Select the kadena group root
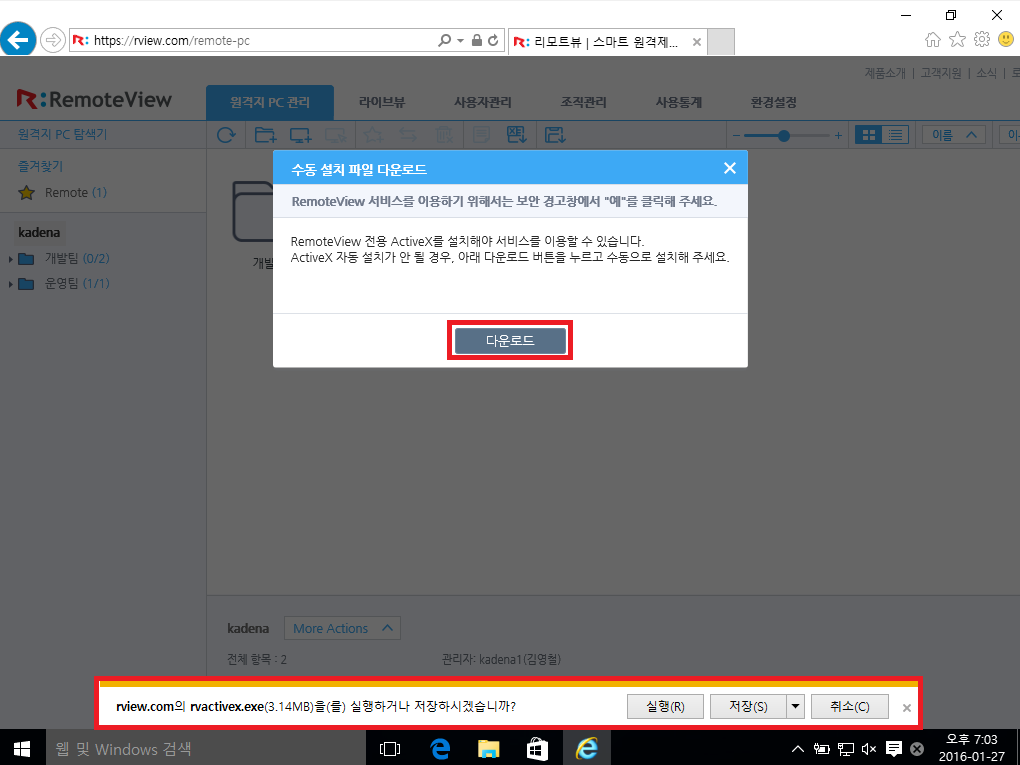Screen dimensions: 1020x765 pos(39,232)
